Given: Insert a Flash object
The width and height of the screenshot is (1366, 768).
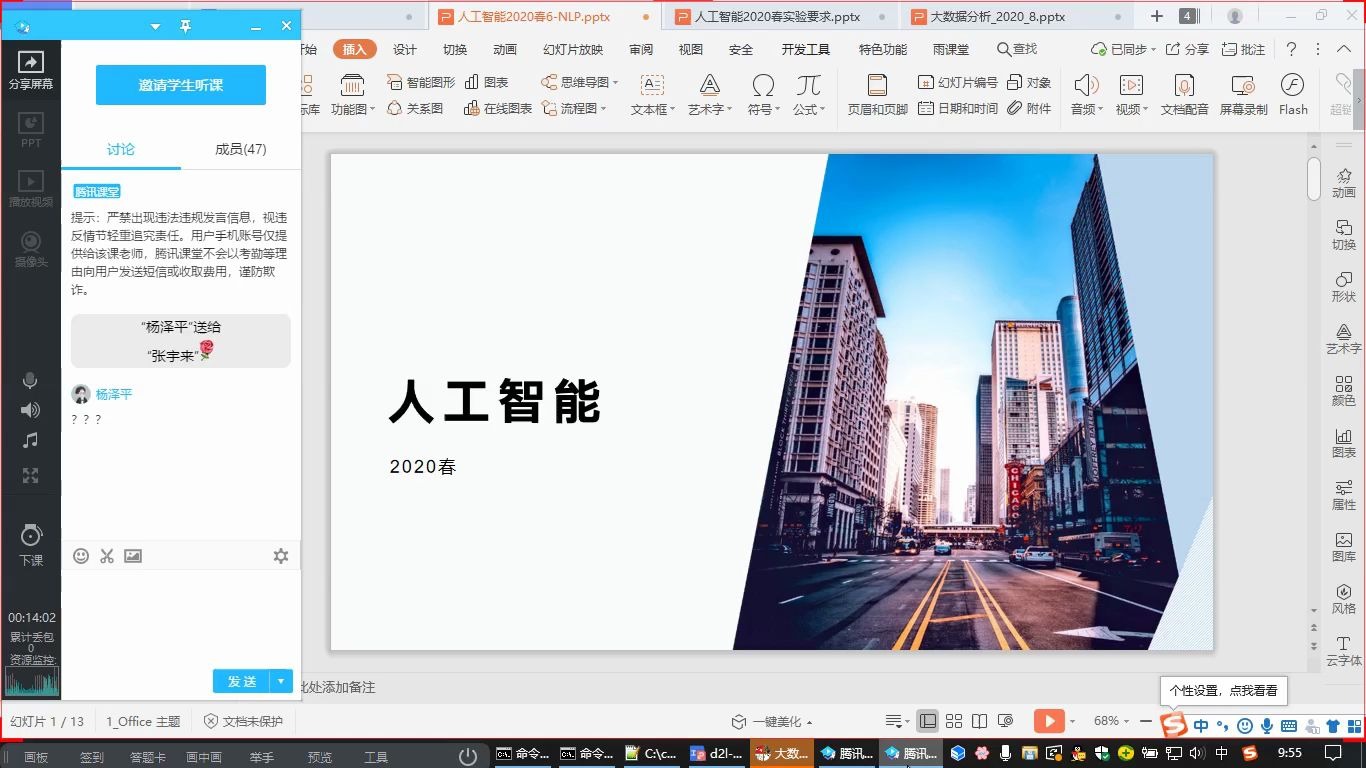Looking at the screenshot, I should tap(1293, 95).
